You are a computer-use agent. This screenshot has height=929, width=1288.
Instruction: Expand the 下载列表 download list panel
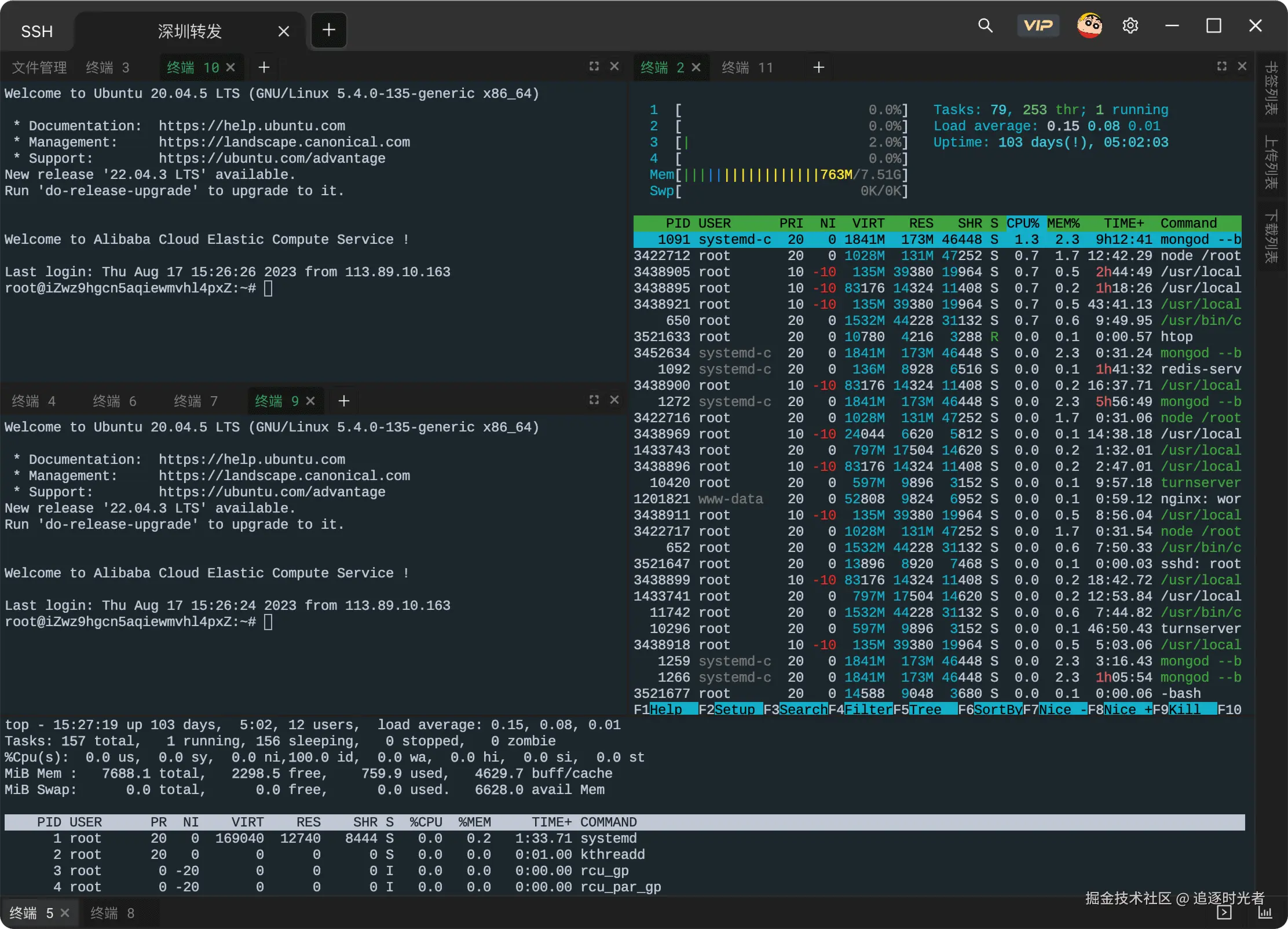pos(1271,237)
